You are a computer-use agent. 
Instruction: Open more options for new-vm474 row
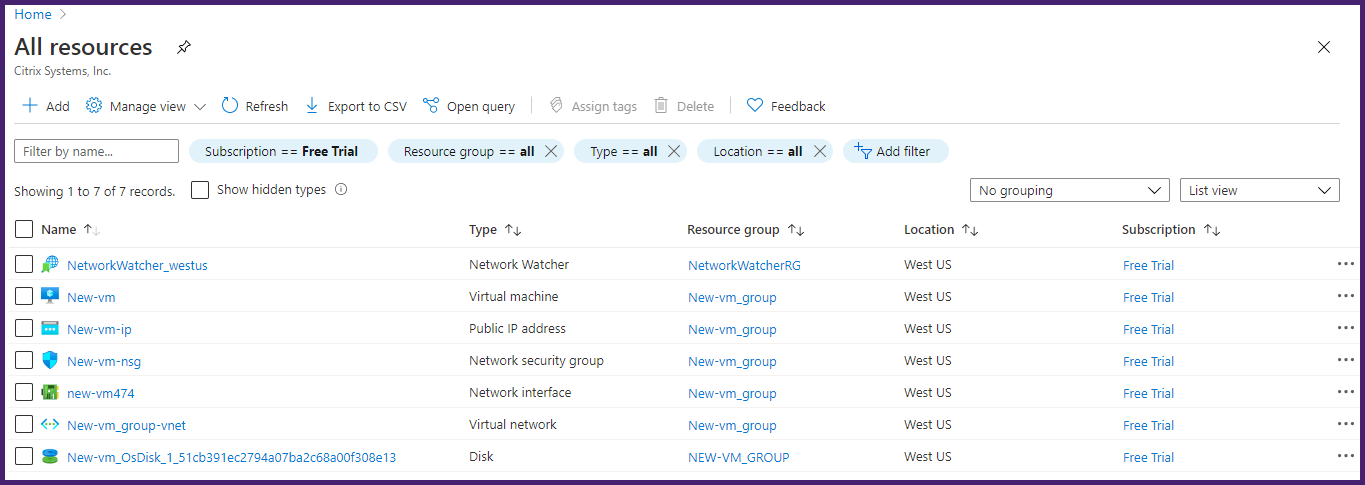point(1345,392)
